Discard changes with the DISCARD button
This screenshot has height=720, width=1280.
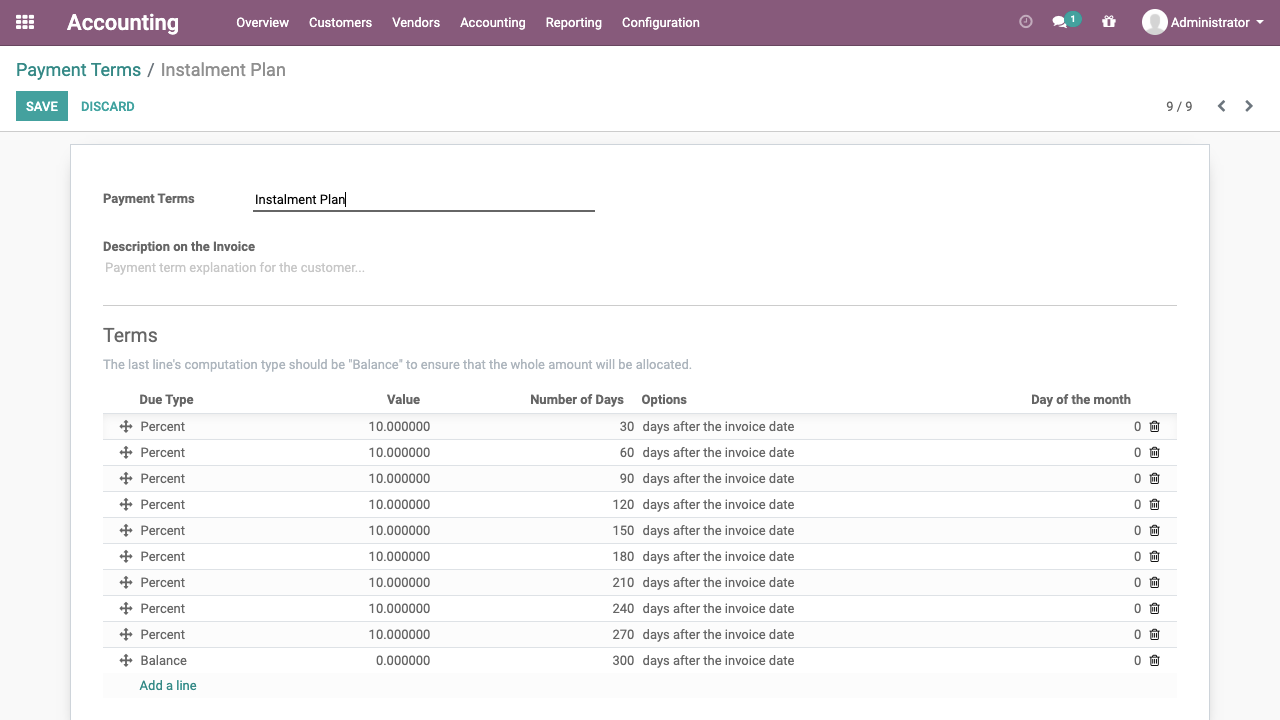coord(107,106)
